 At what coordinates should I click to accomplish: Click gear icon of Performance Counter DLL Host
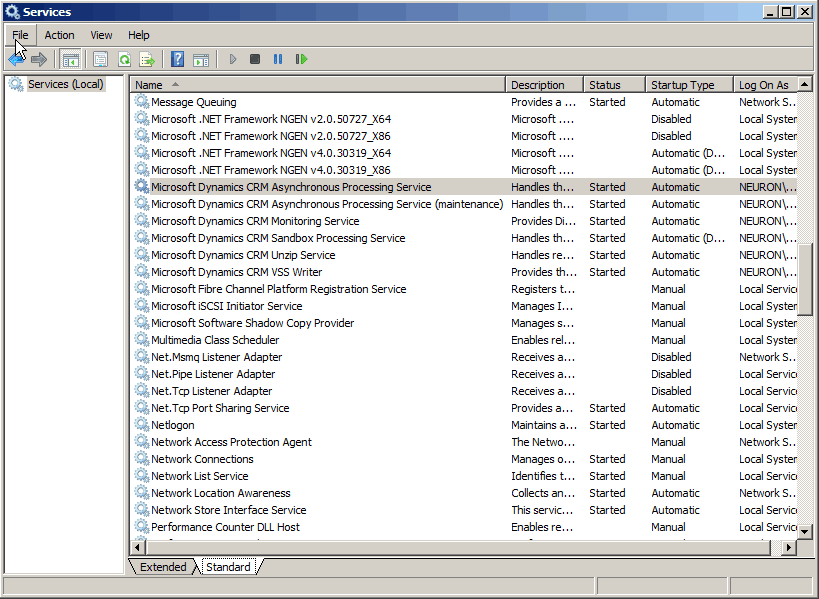pyautogui.click(x=142, y=526)
